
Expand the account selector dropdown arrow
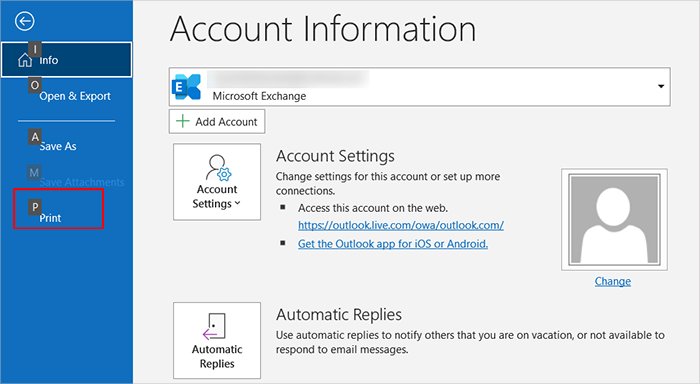pyautogui.click(x=661, y=86)
